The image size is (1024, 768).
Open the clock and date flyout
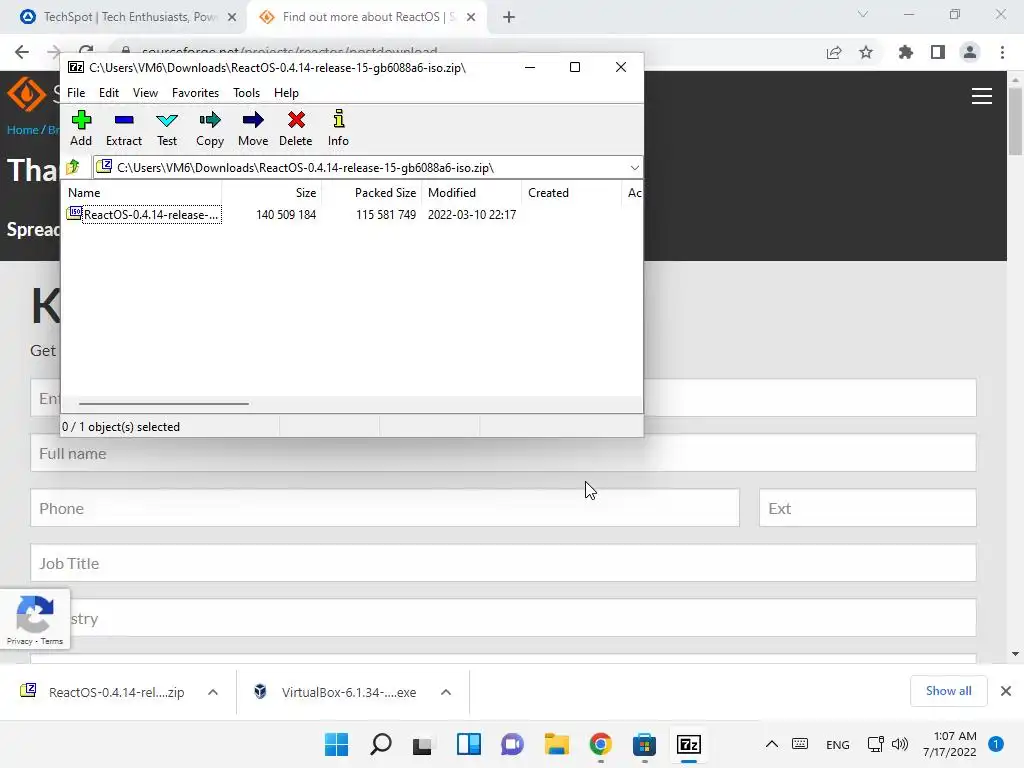(950, 744)
